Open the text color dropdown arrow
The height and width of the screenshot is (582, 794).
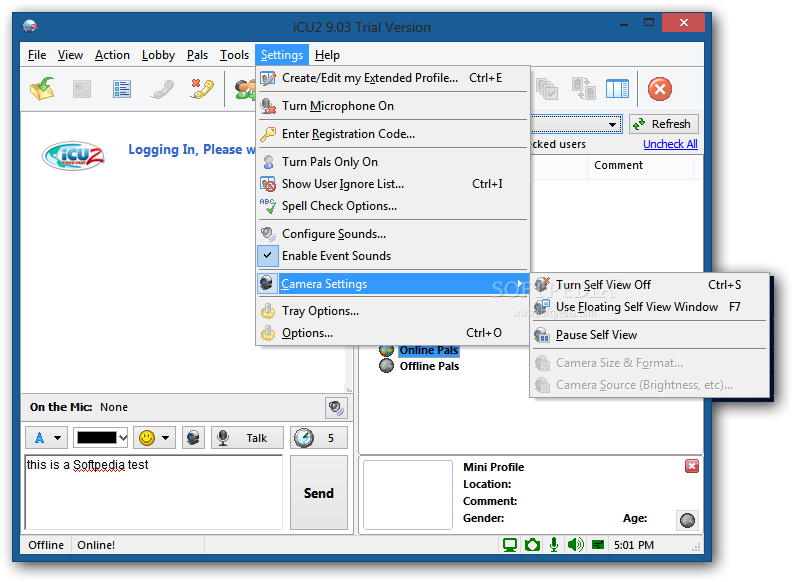[123, 438]
